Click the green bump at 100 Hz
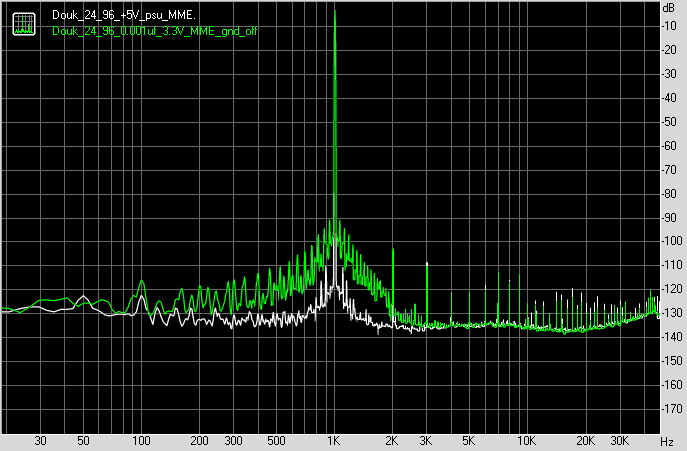This screenshot has width=687, height=451. coord(142,281)
